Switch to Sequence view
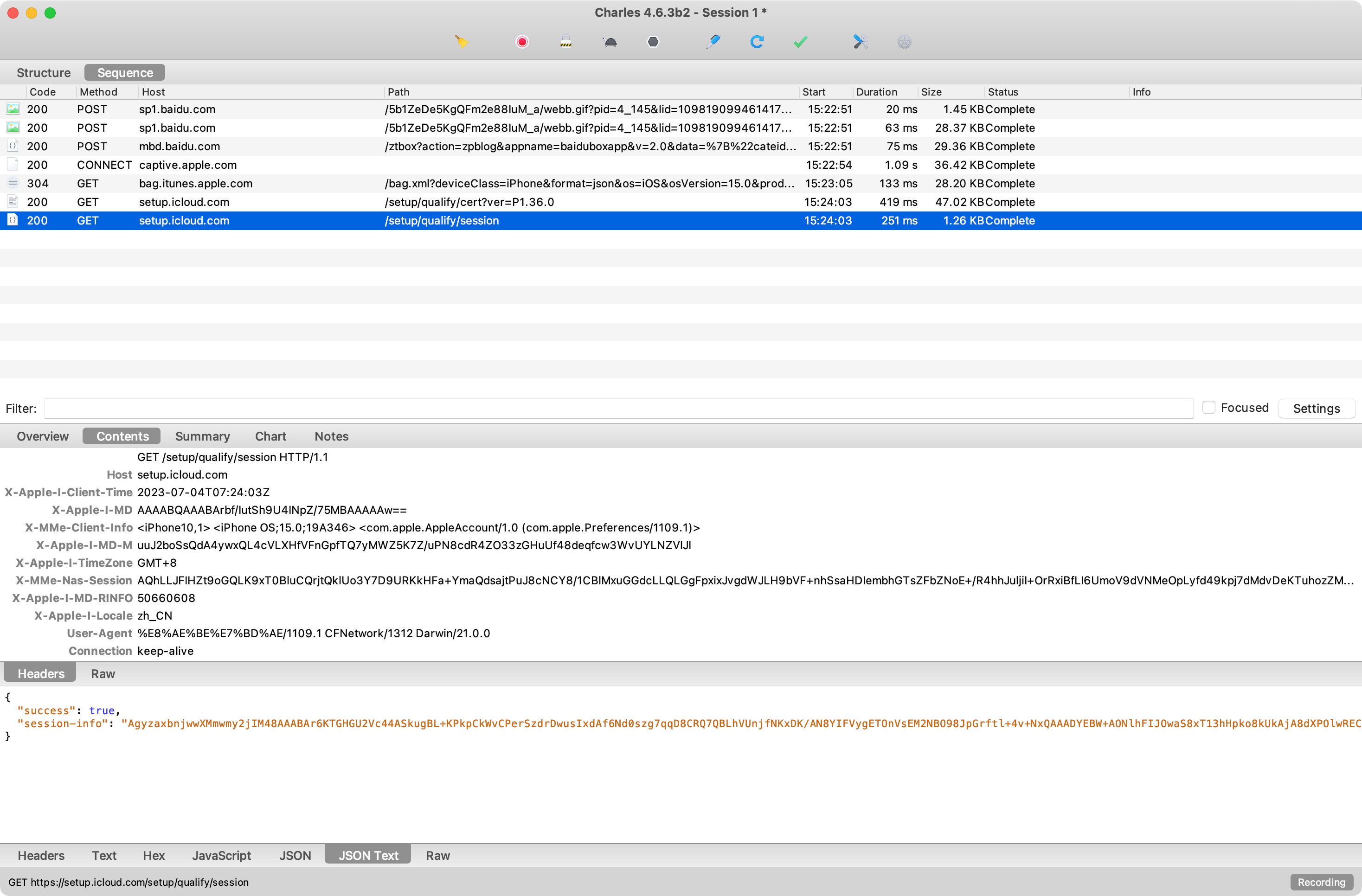 [x=125, y=73]
